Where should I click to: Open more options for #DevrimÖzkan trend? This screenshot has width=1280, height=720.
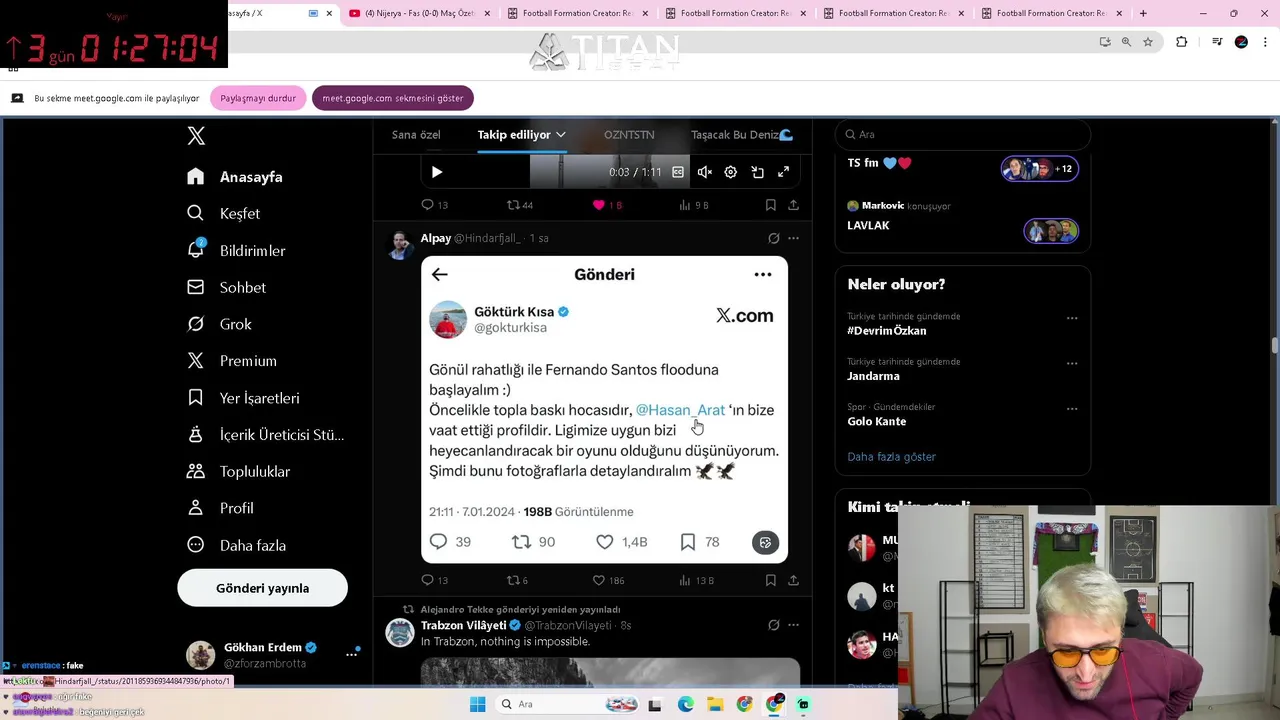point(1072,318)
